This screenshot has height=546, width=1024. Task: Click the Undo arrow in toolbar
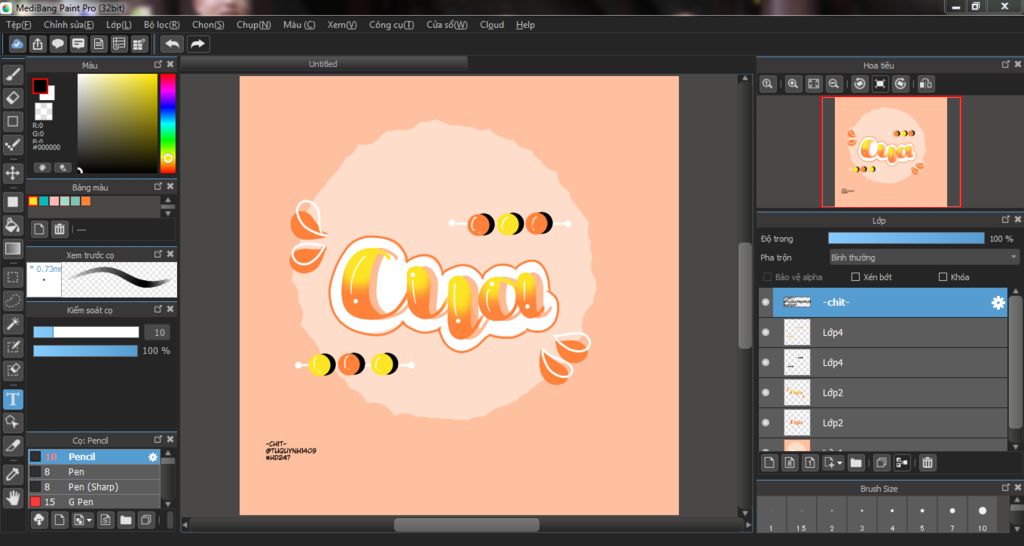tap(172, 44)
